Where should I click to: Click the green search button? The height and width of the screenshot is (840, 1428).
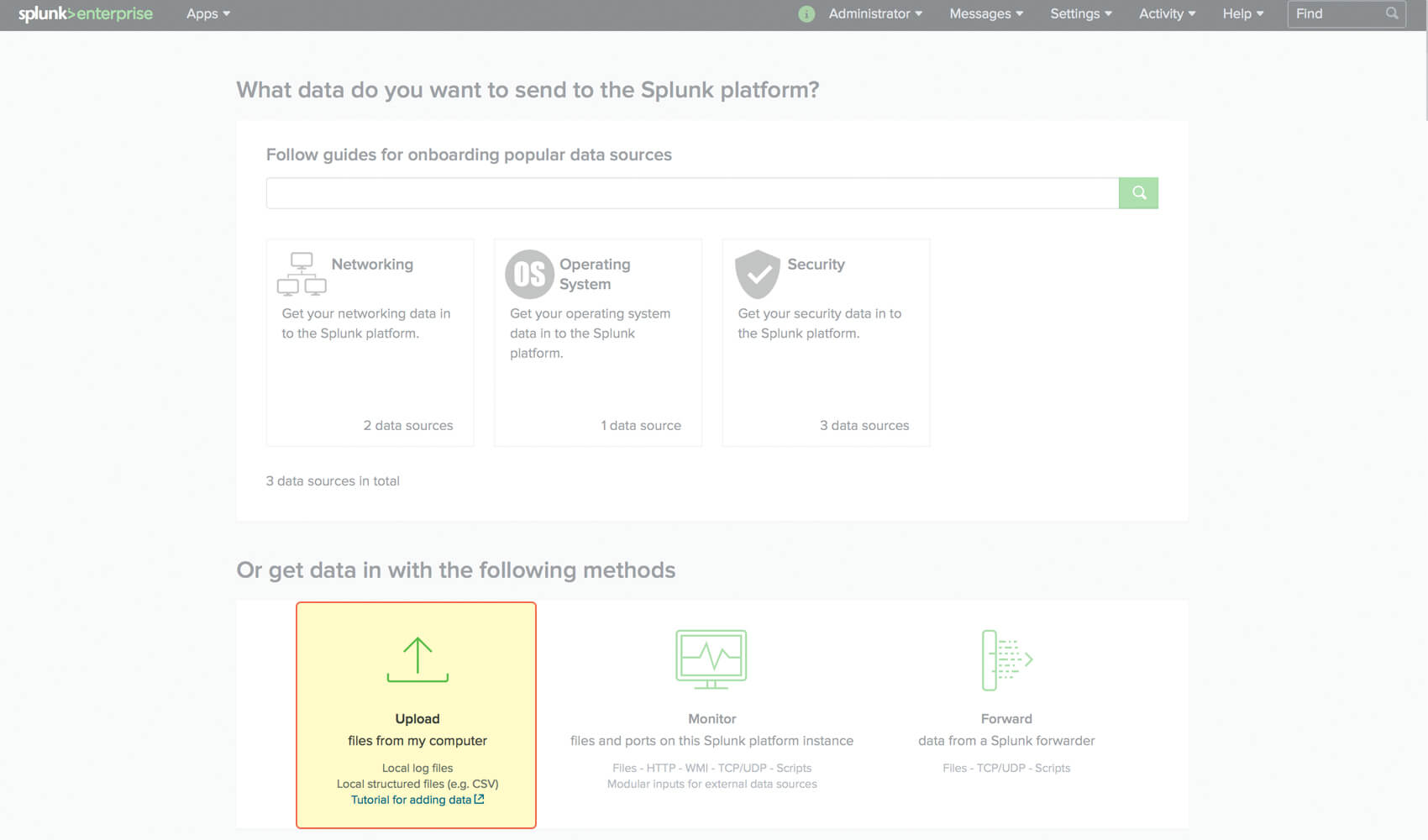click(x=1138, y=193)
